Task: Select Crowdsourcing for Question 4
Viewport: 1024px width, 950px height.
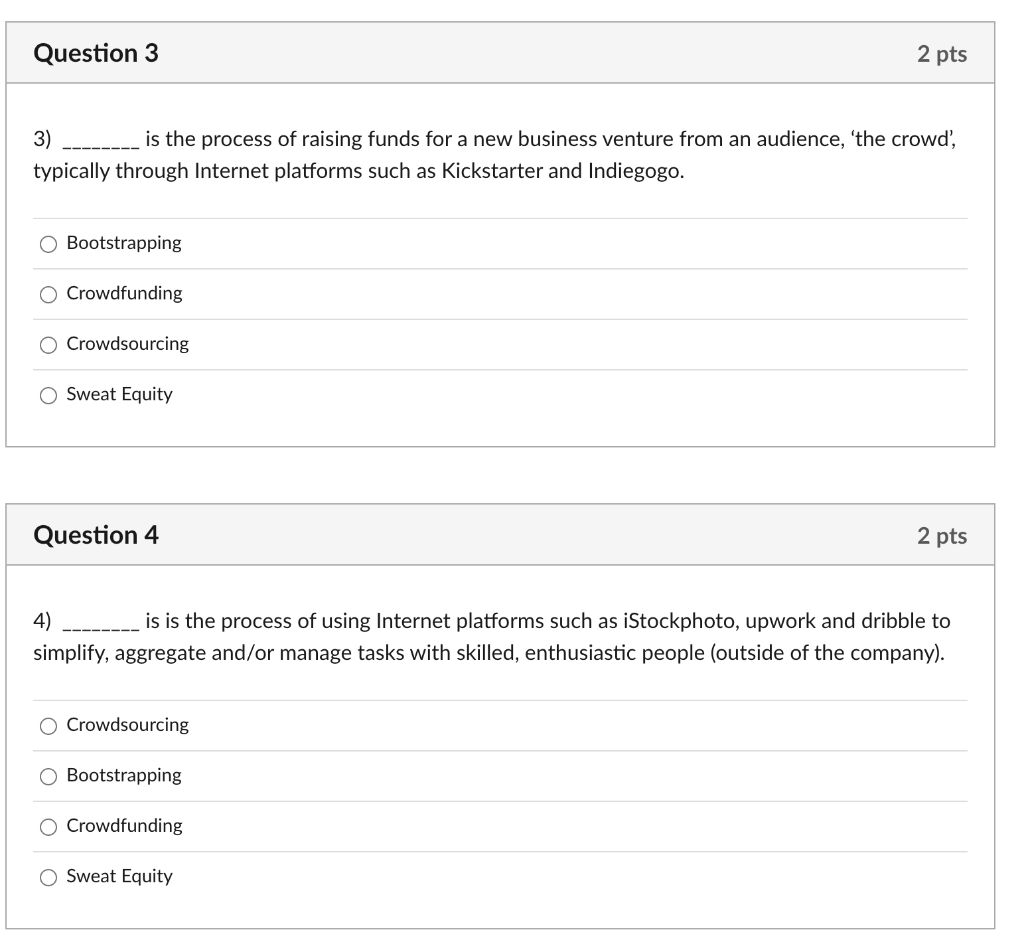Action: point(47,725)
